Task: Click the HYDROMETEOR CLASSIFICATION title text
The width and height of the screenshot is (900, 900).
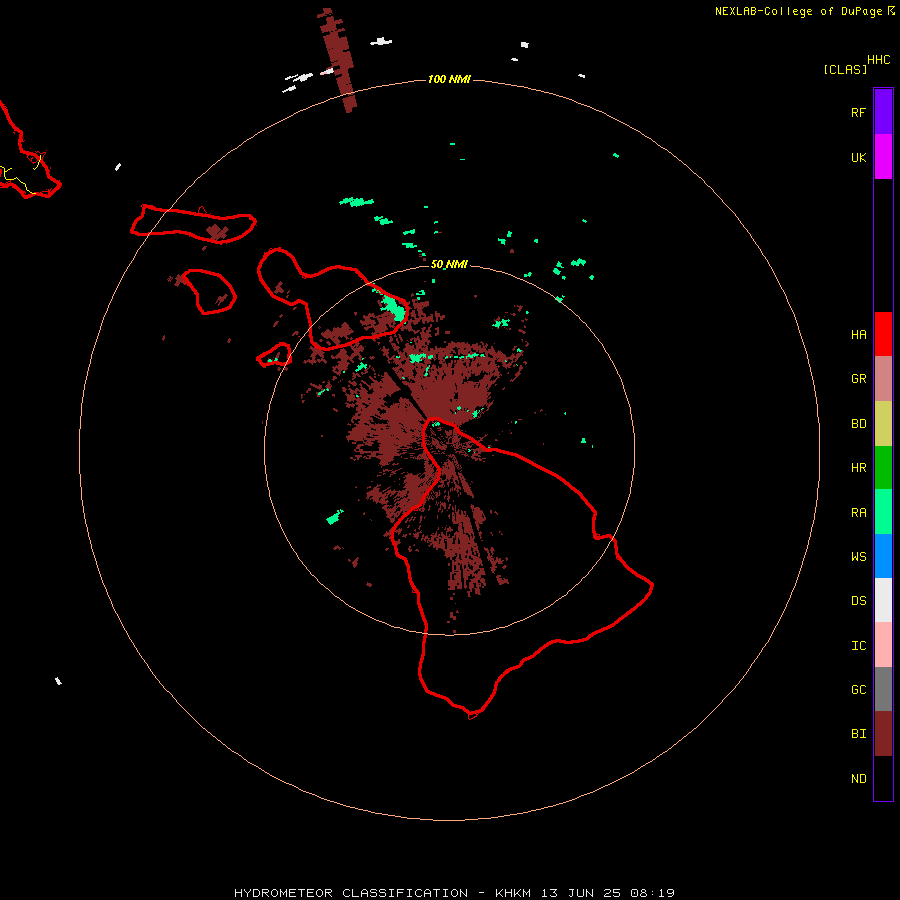Action: coord(351,893)
